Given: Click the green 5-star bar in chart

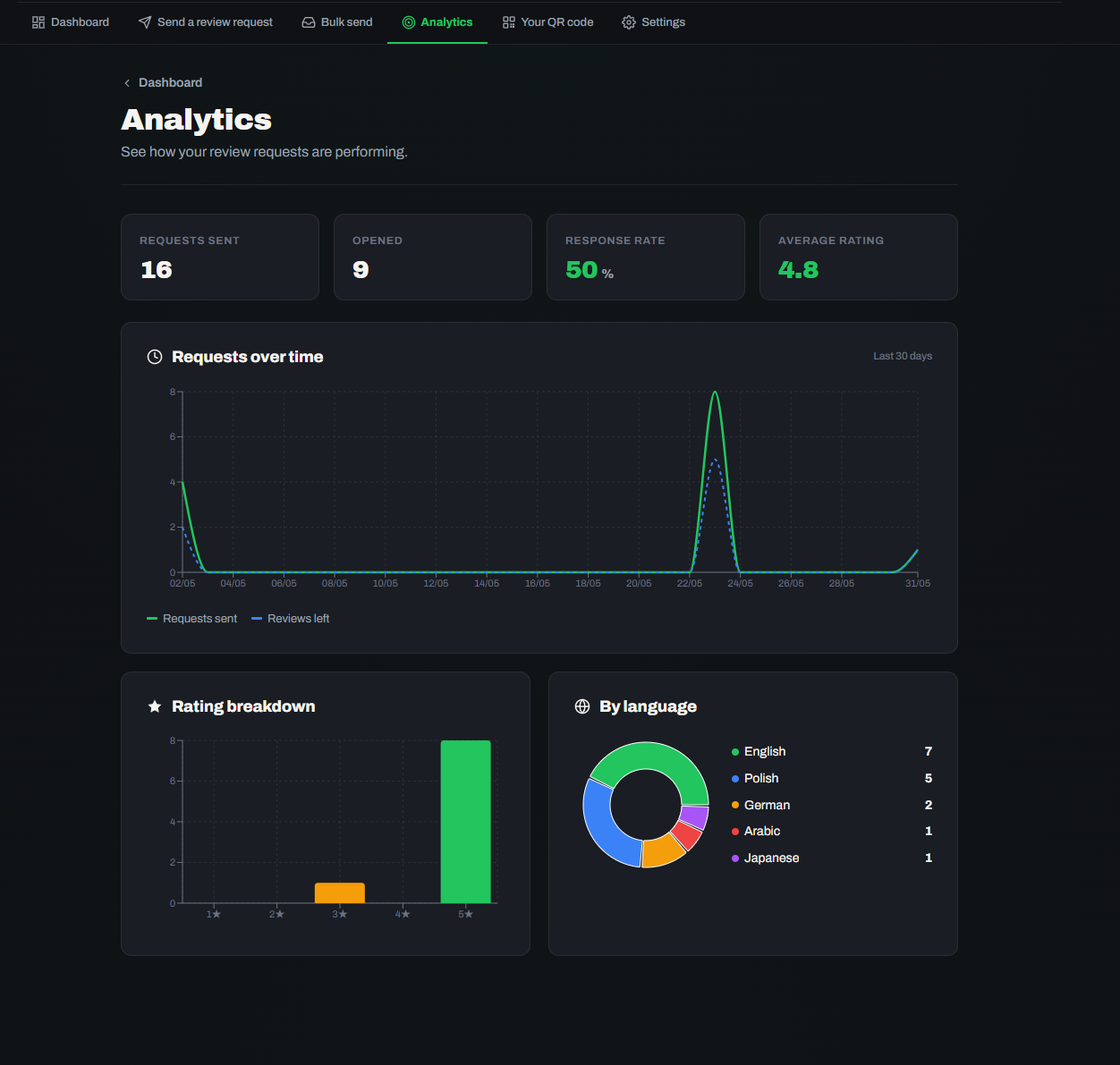Looking at the screenshot, I should [x=466, y=822].
